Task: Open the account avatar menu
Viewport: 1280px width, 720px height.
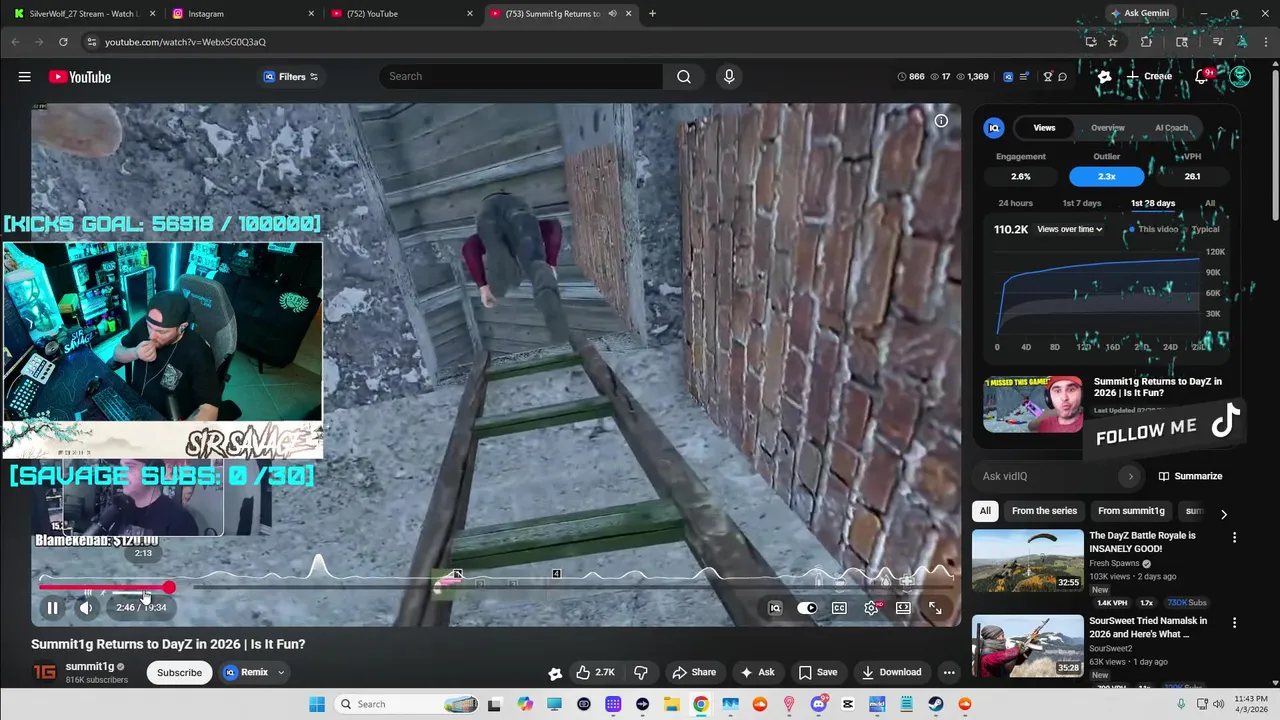Action: click(1240, 77)
